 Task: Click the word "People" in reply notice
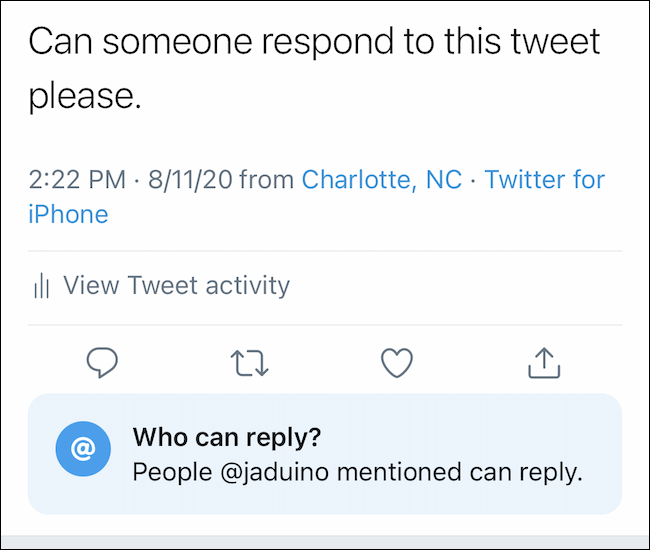(x=166, y=472)
